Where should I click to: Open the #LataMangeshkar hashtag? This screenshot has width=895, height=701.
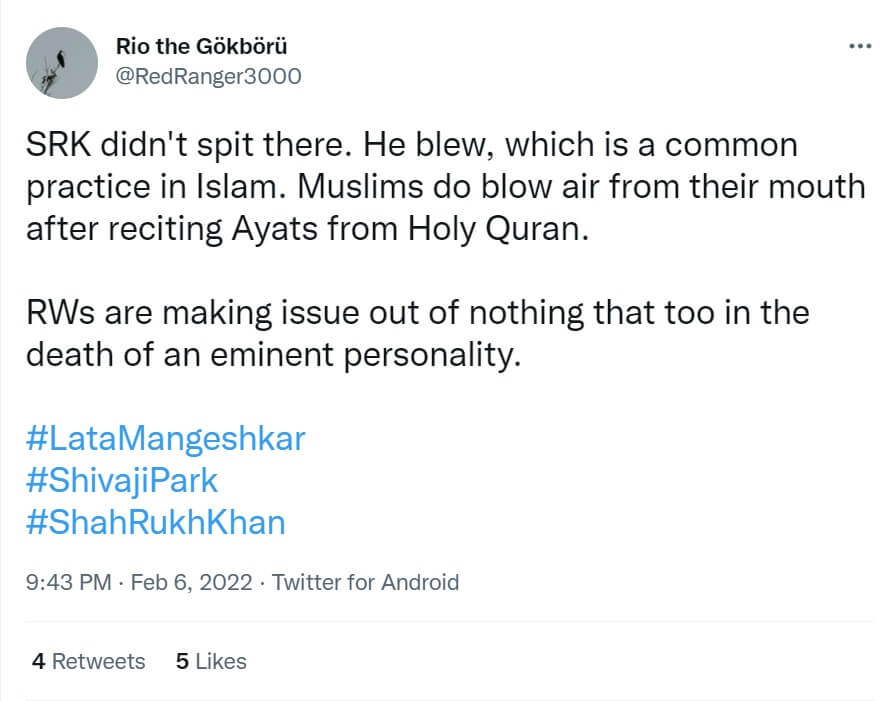coord(167,439)
